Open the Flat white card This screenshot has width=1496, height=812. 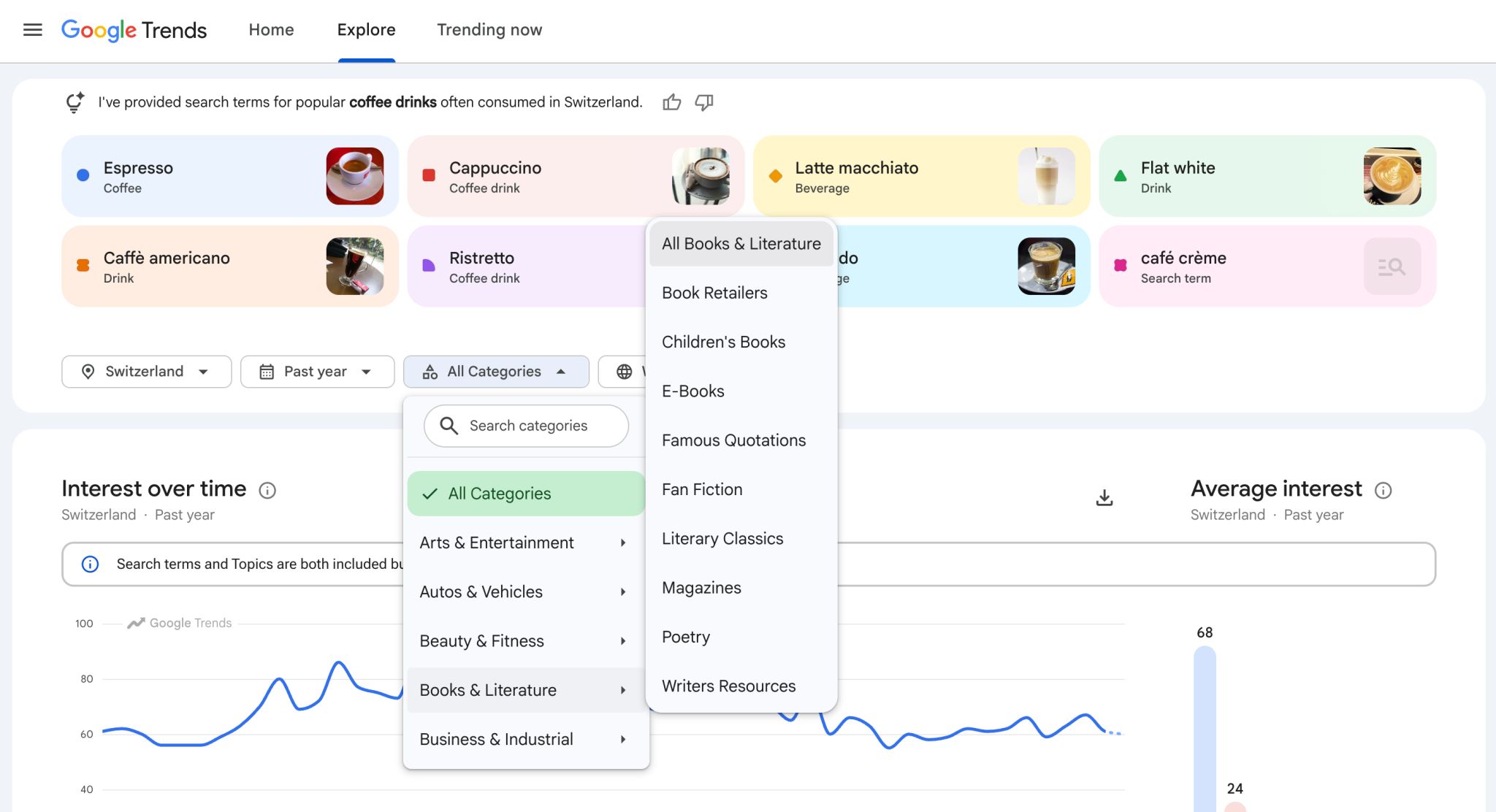[1267, 176]
